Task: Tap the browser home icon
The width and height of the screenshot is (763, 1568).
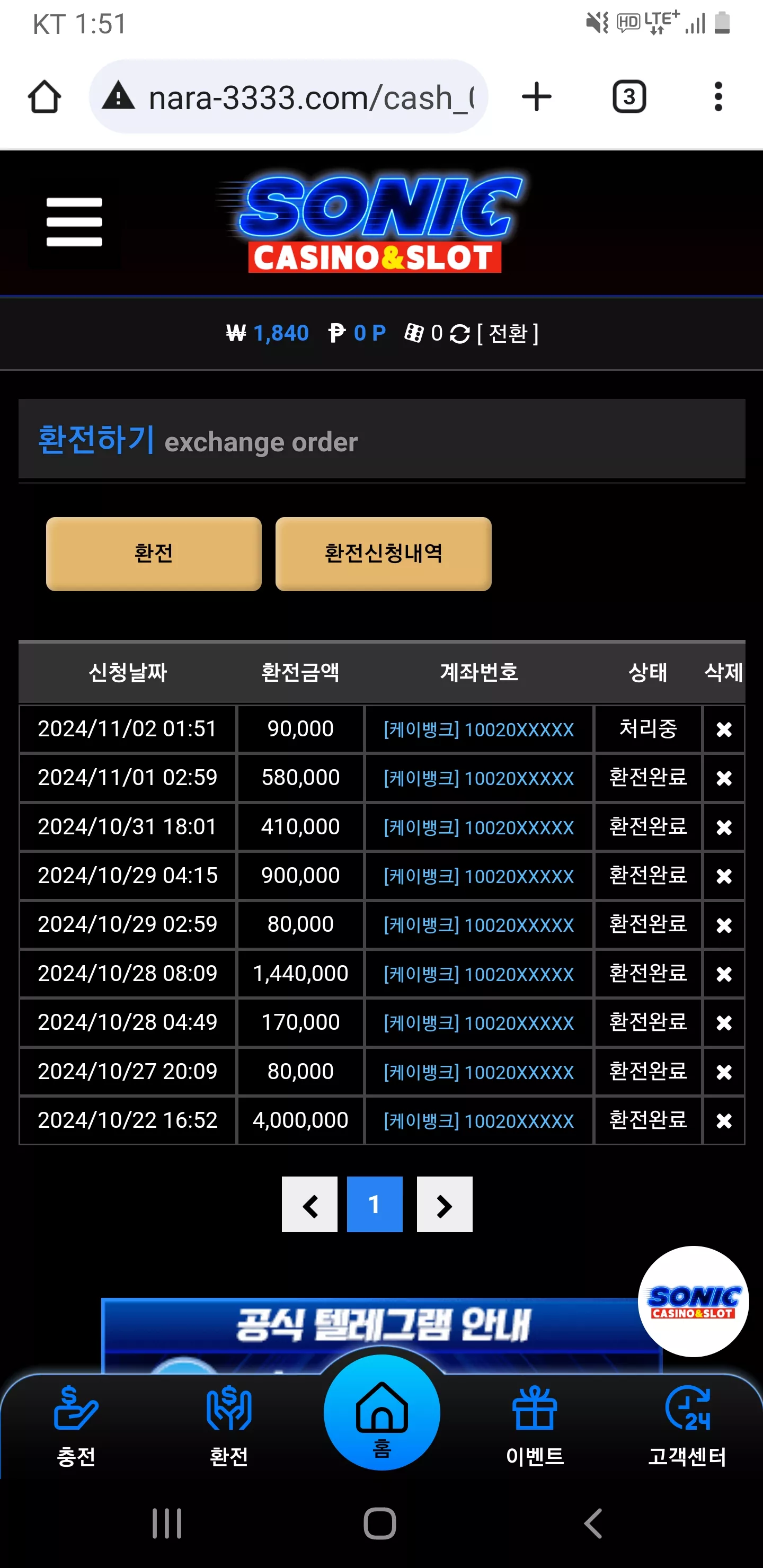Action: pyautogui.click(x=45, y=97)
